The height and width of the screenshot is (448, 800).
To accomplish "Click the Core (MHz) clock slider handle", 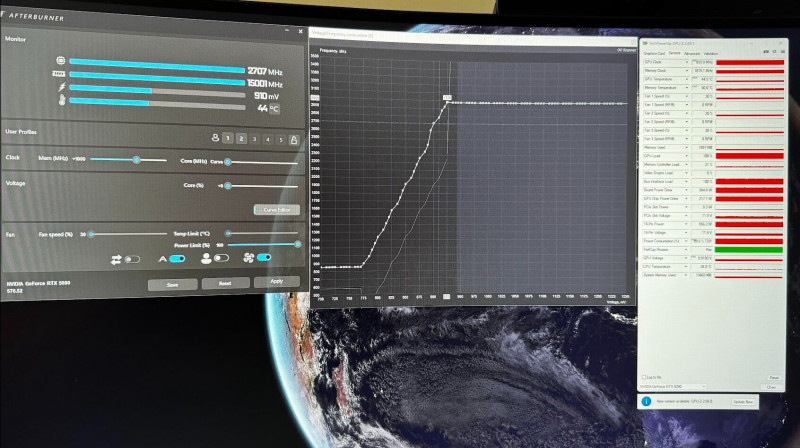I will [228, 162].
